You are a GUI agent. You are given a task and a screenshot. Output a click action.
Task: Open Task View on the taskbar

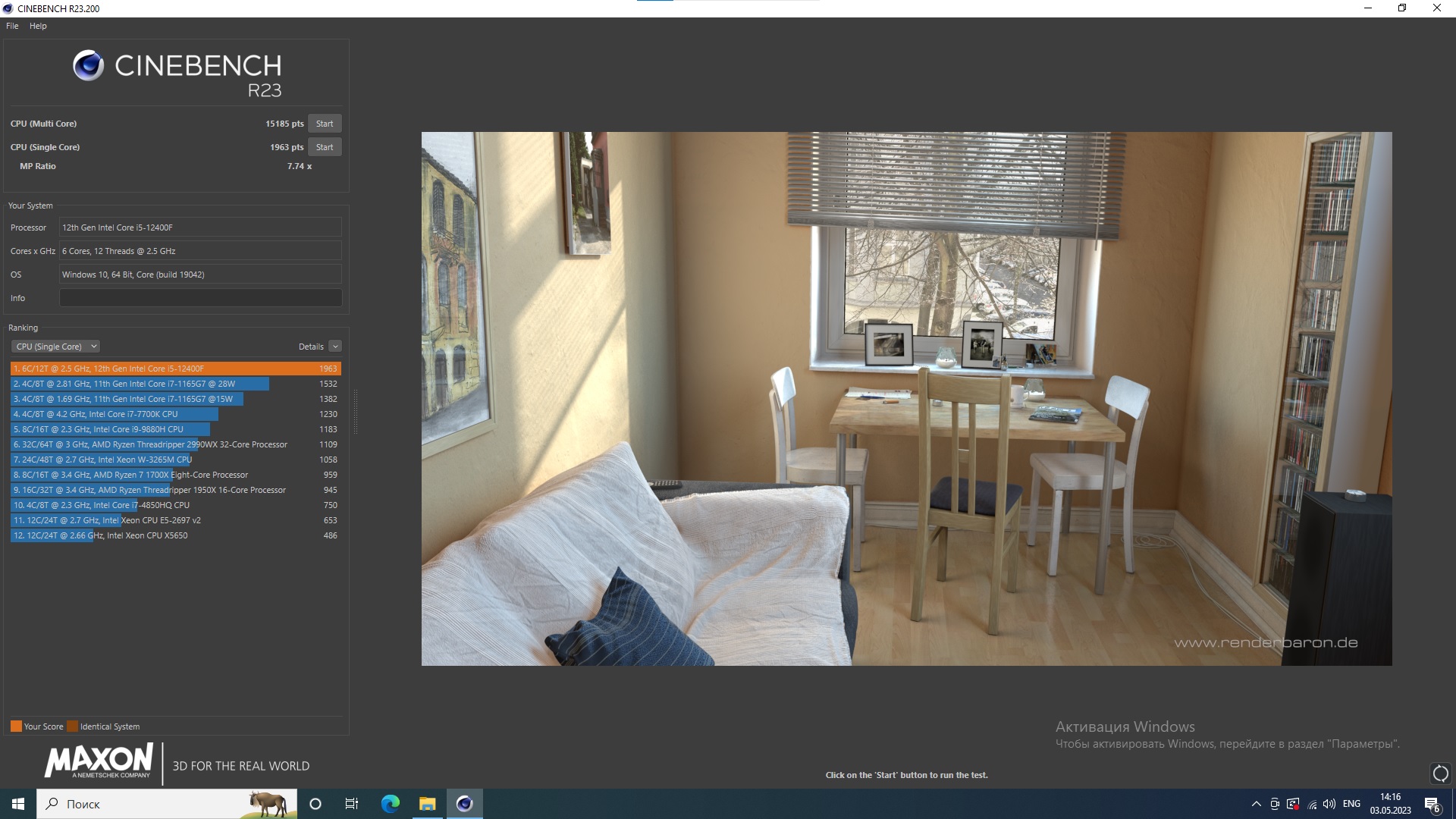click(x=352, y=804)
